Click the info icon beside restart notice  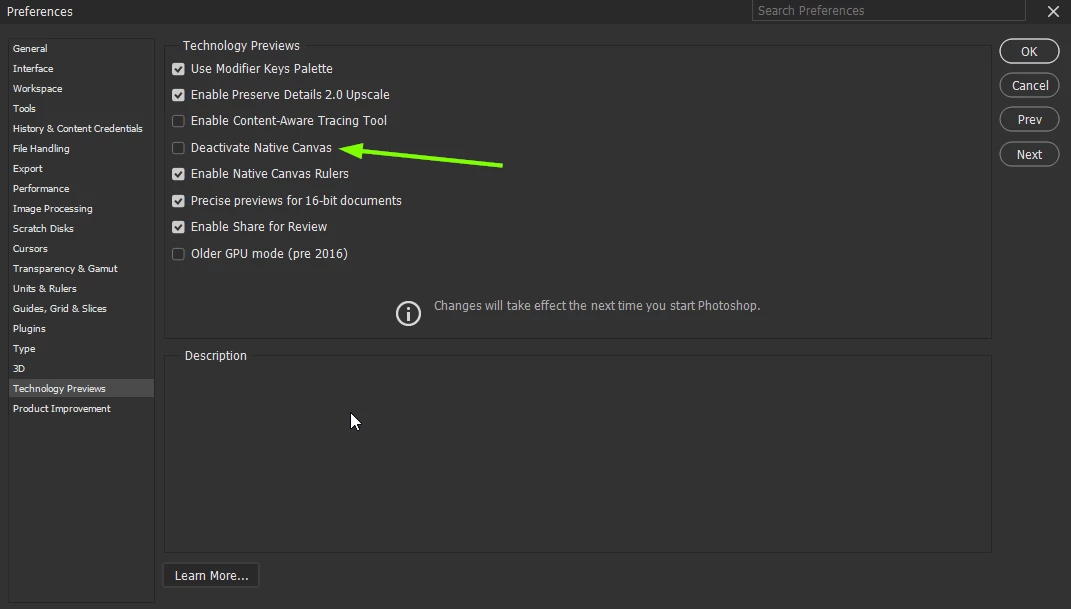coord(408,313)
